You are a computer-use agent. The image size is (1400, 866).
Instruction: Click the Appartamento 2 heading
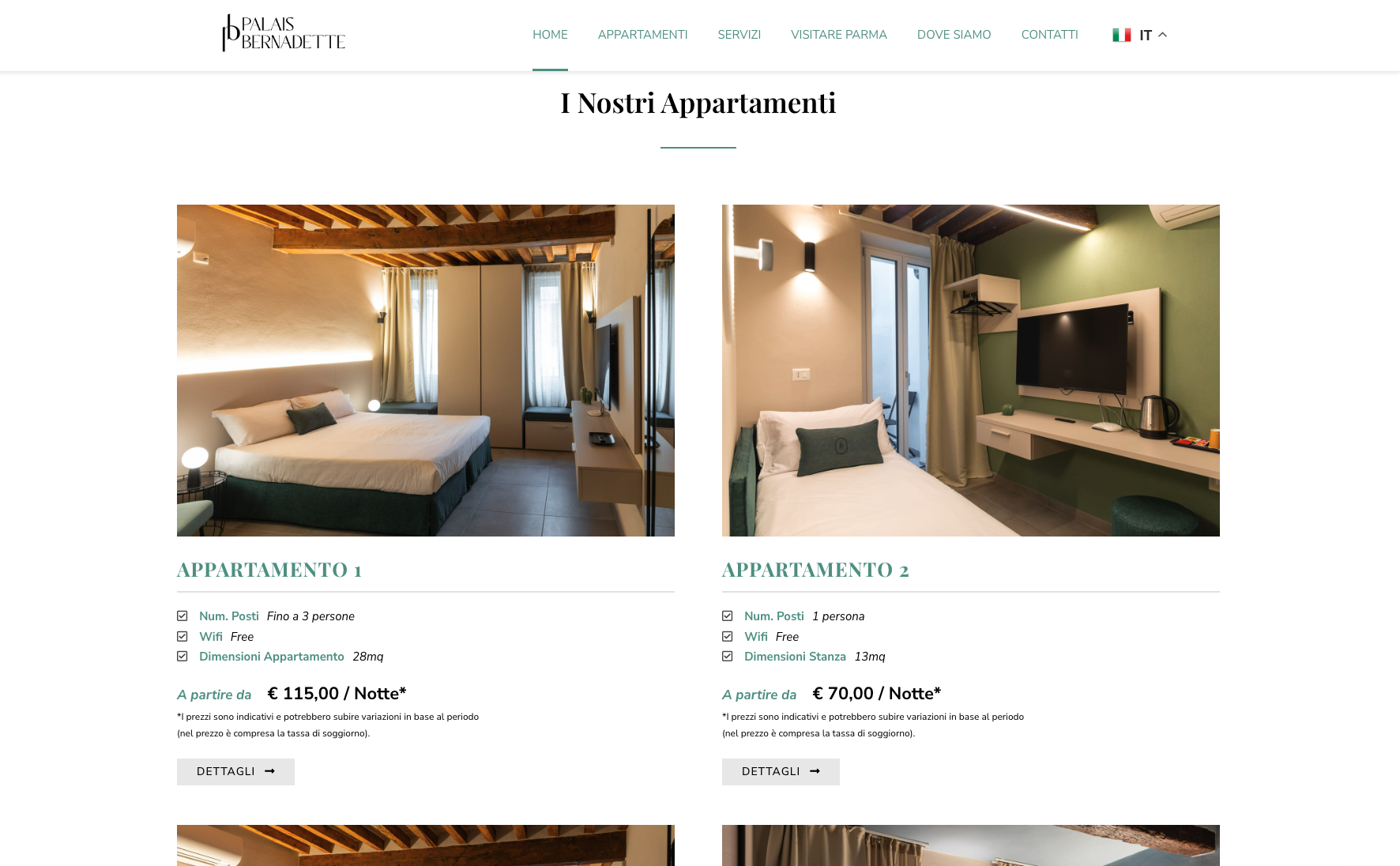click(x=815, y=570)
